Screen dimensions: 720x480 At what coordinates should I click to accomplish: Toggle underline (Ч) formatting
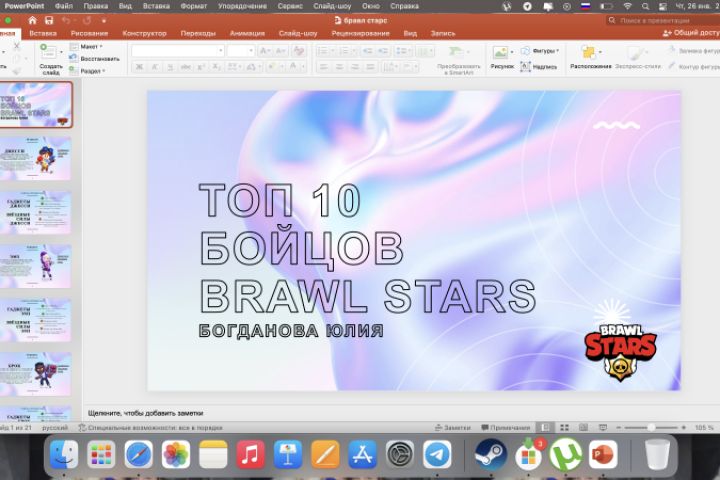point(170,67)
